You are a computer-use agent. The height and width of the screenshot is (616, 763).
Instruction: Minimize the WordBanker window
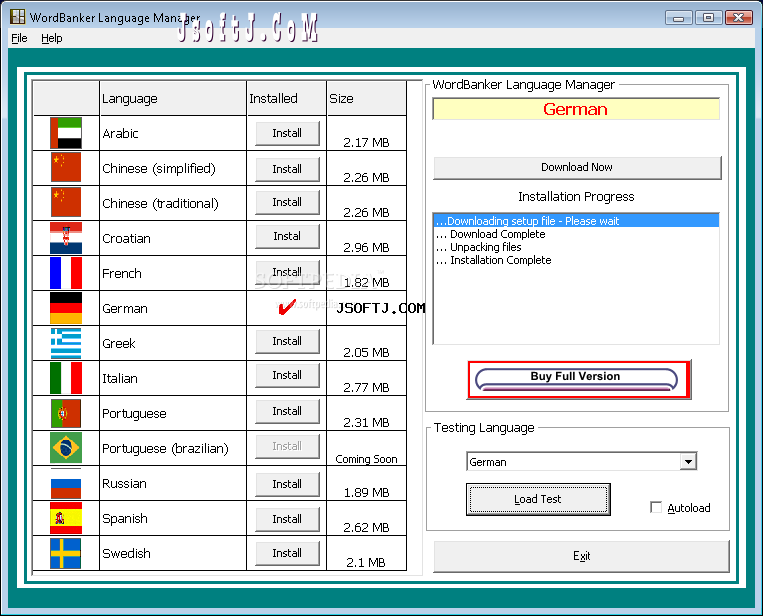tap(679, 18)
